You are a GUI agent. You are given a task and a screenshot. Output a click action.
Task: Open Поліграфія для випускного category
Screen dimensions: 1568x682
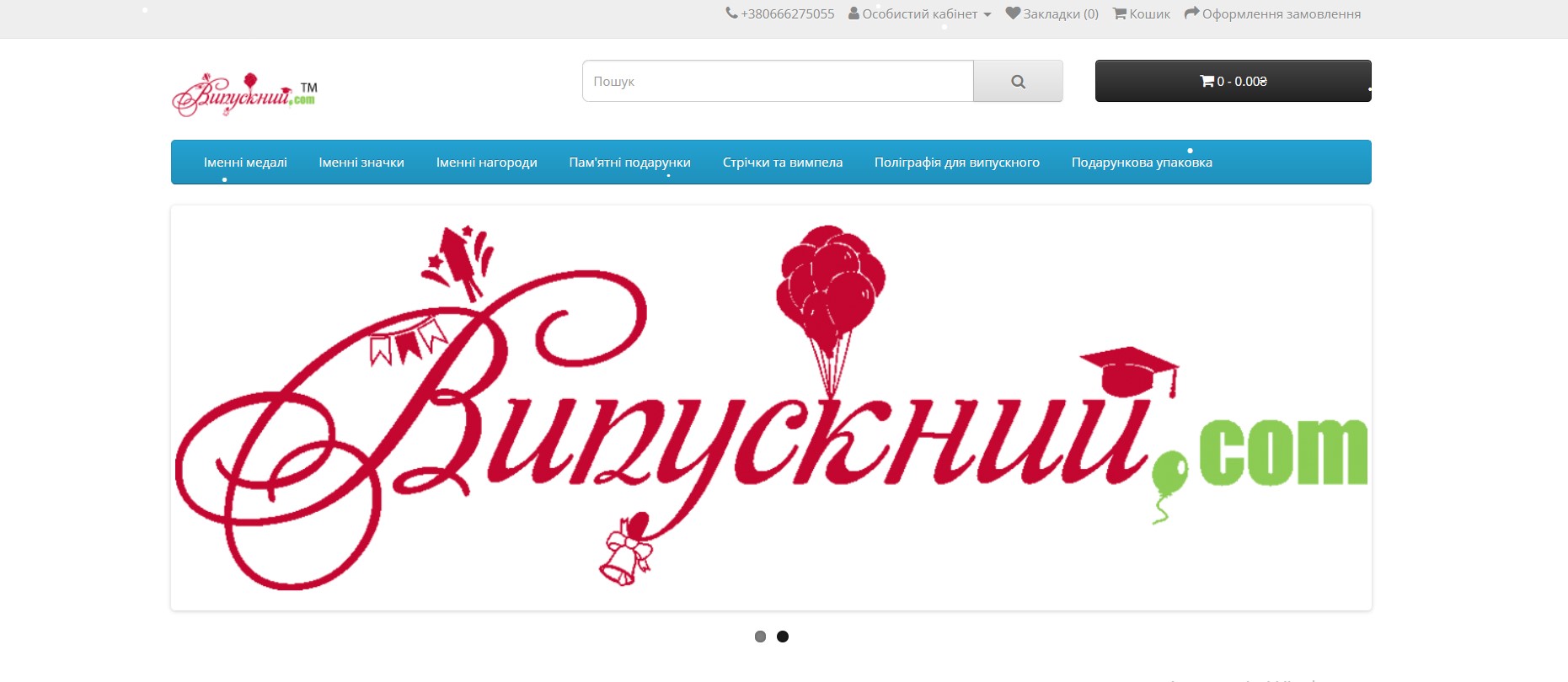pos(956,163)
